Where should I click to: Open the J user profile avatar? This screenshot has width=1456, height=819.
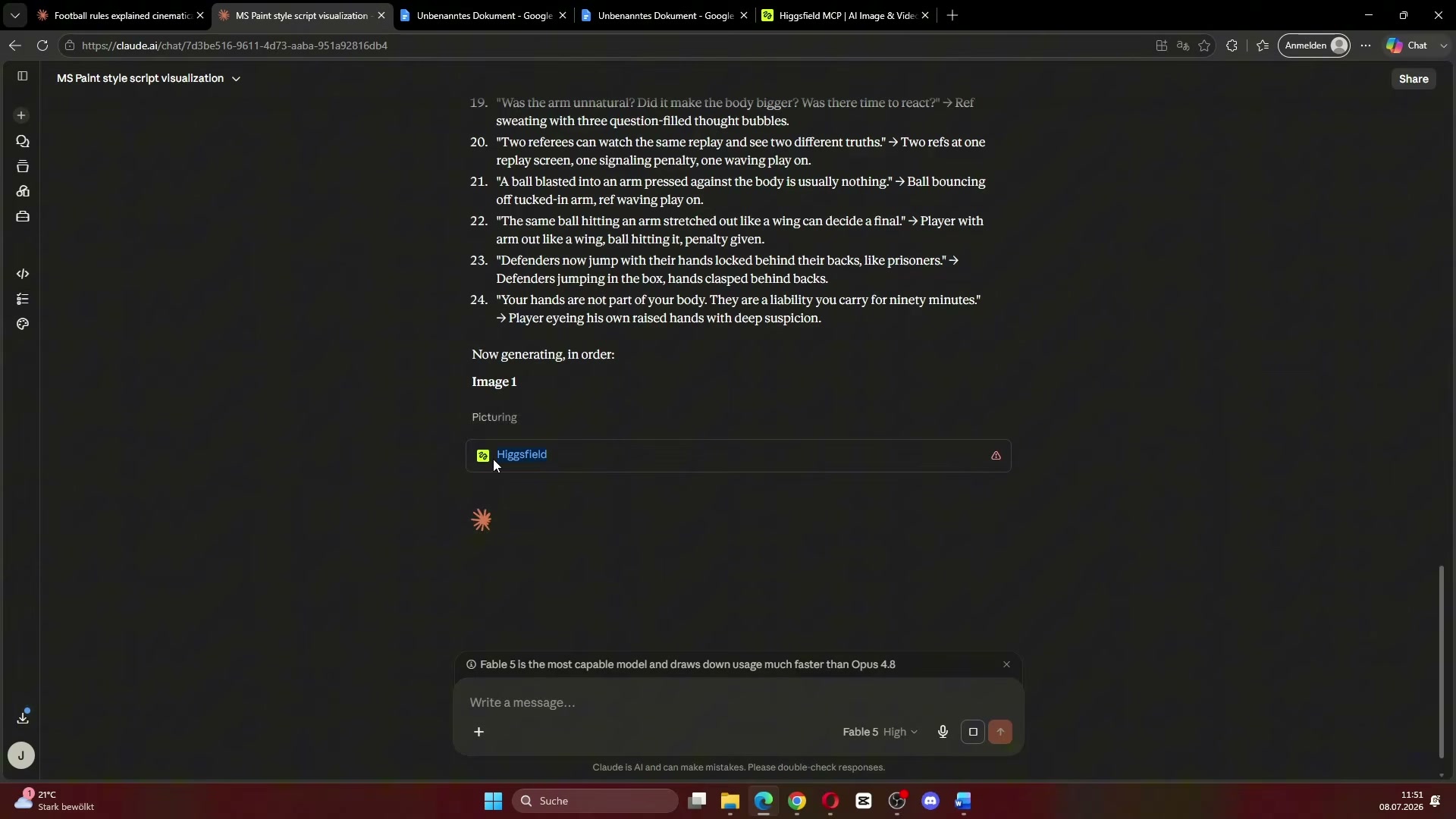[x=21, y=755]
